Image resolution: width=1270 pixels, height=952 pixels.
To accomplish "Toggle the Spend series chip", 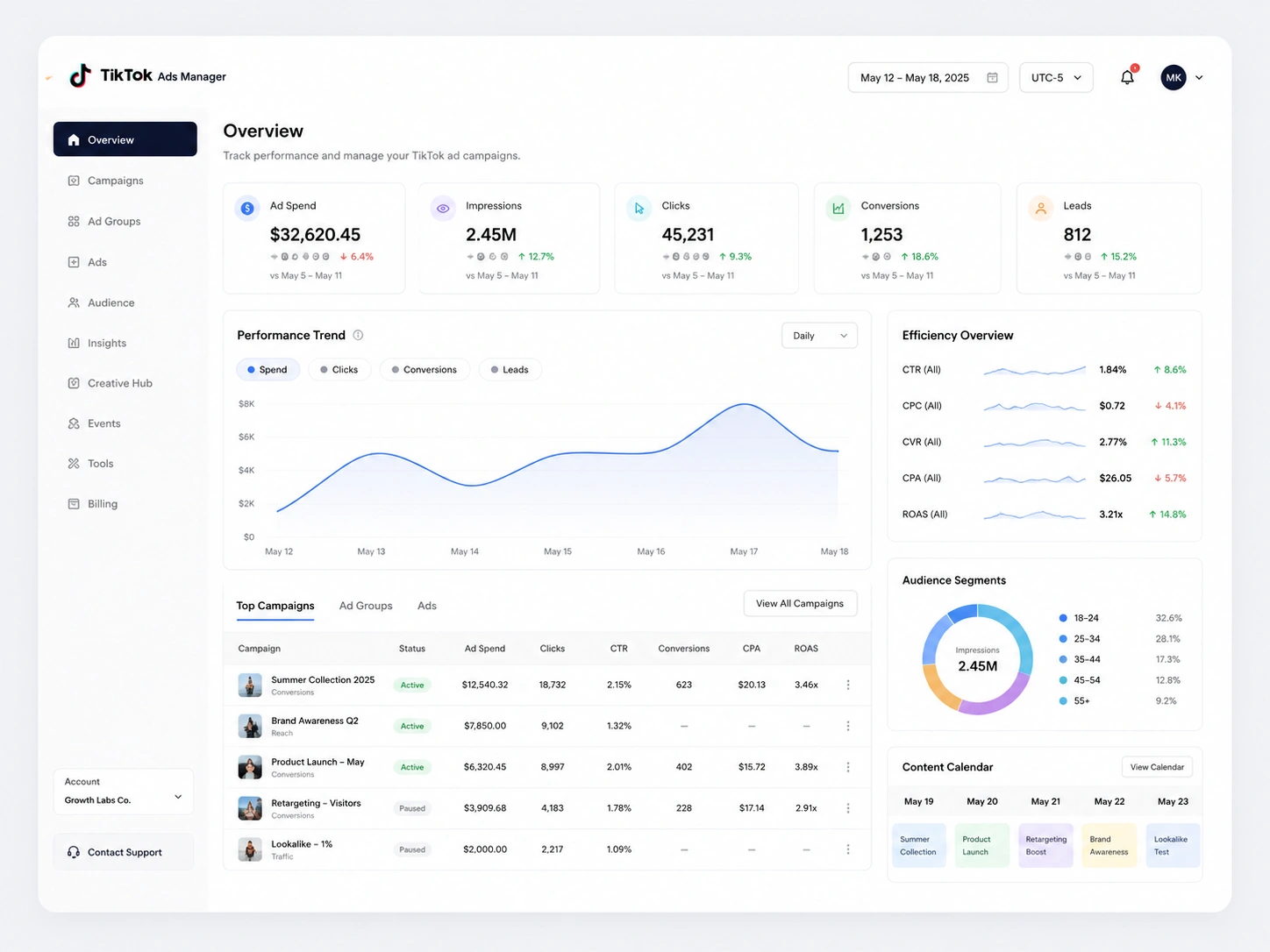I will coord(268,370).
